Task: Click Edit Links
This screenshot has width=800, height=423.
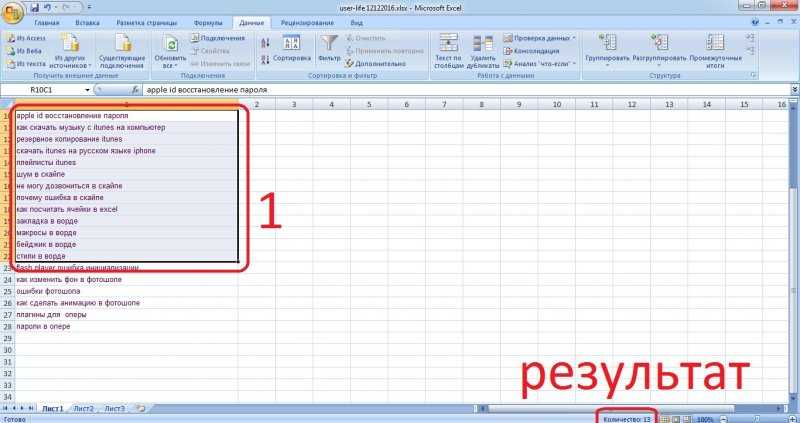Action: tap(221, 64)
